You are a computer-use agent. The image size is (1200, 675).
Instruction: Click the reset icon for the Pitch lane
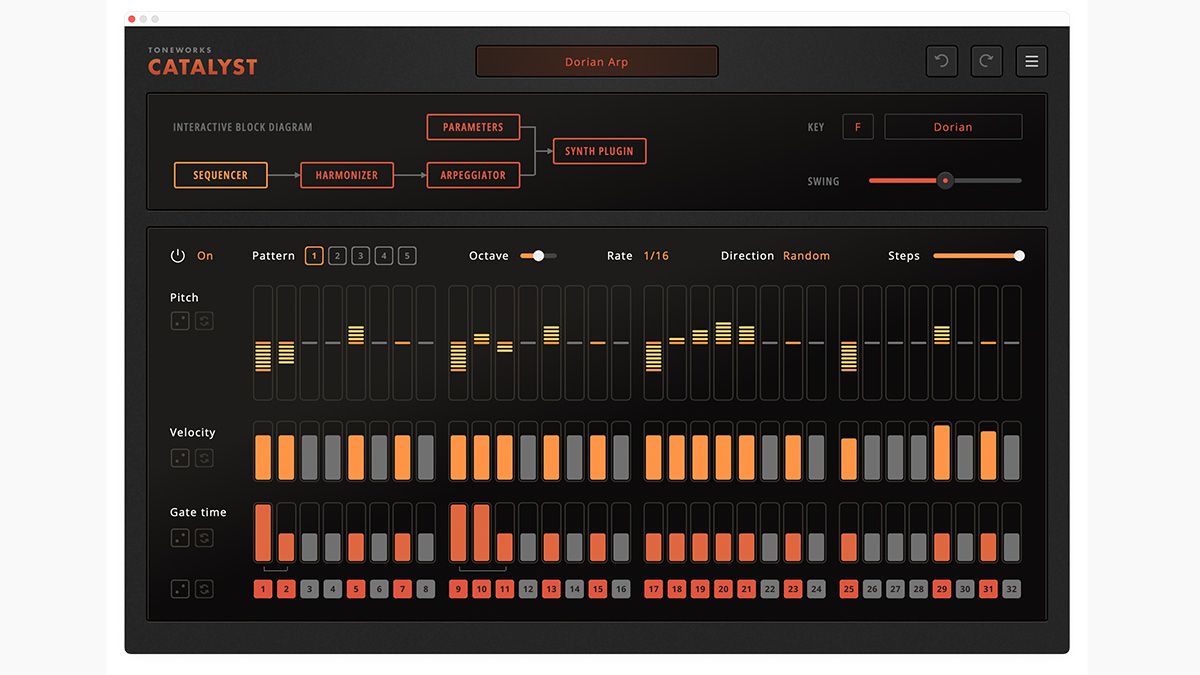point(204,321)
